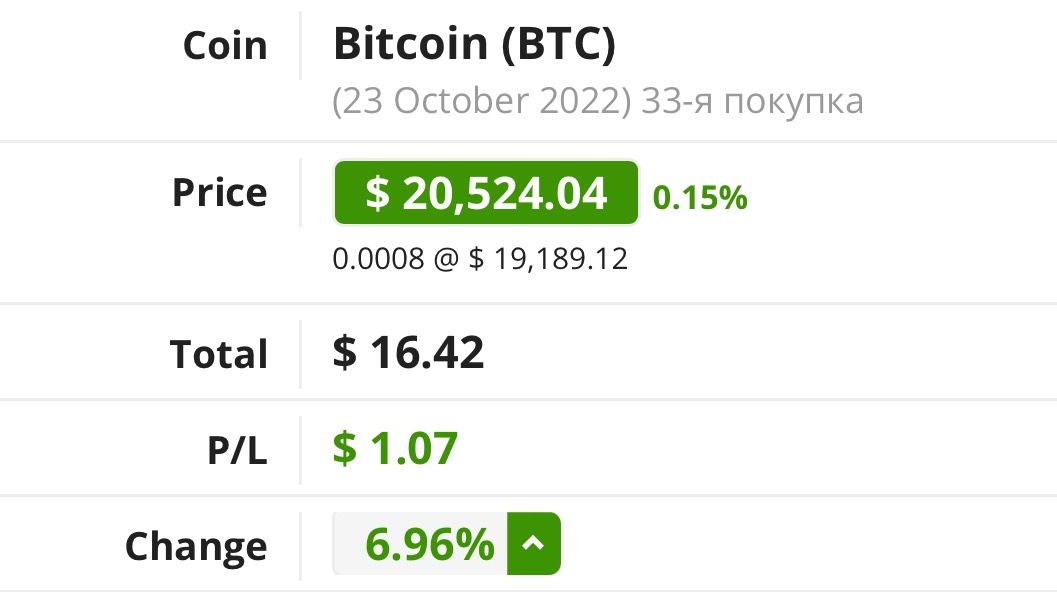The image size is (1057, 592).
Task: Click the Change row label
Action: tap(196, 546)
